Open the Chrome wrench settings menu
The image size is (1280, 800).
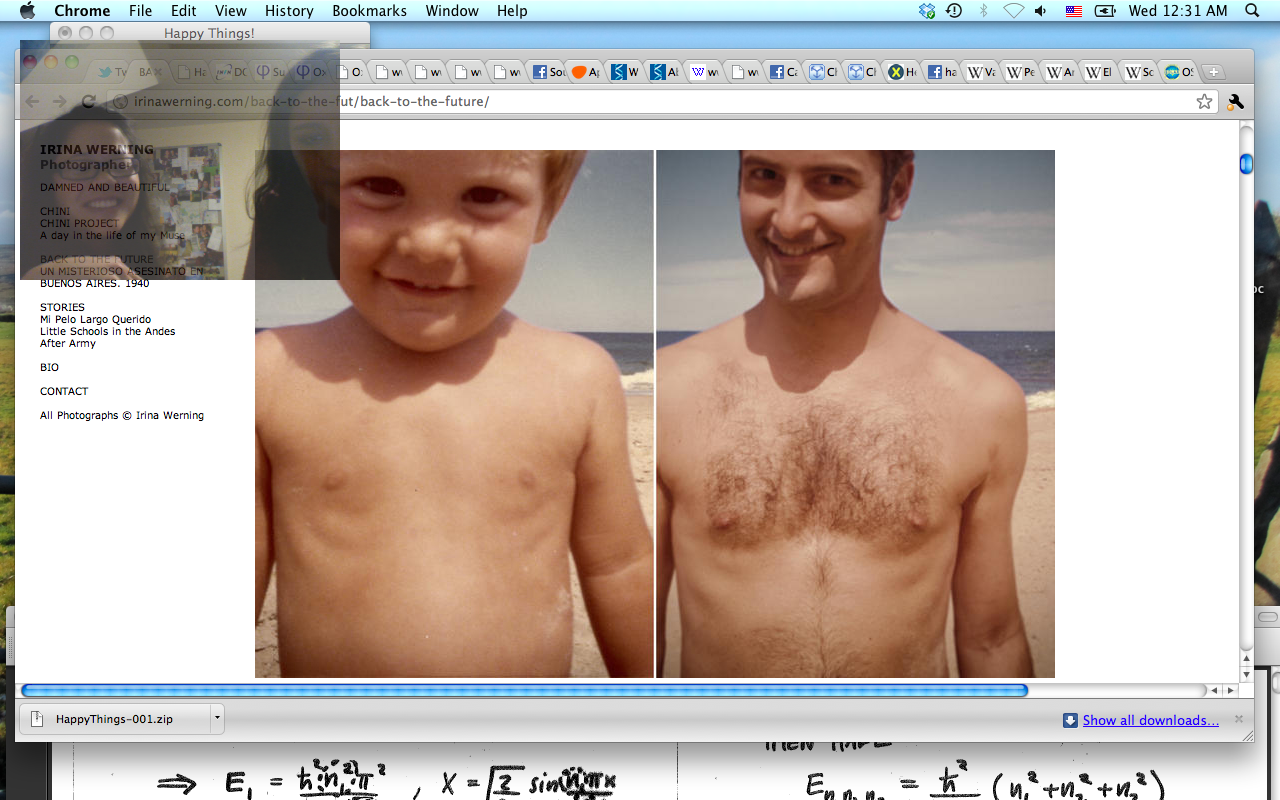(x=1235, y=101)
